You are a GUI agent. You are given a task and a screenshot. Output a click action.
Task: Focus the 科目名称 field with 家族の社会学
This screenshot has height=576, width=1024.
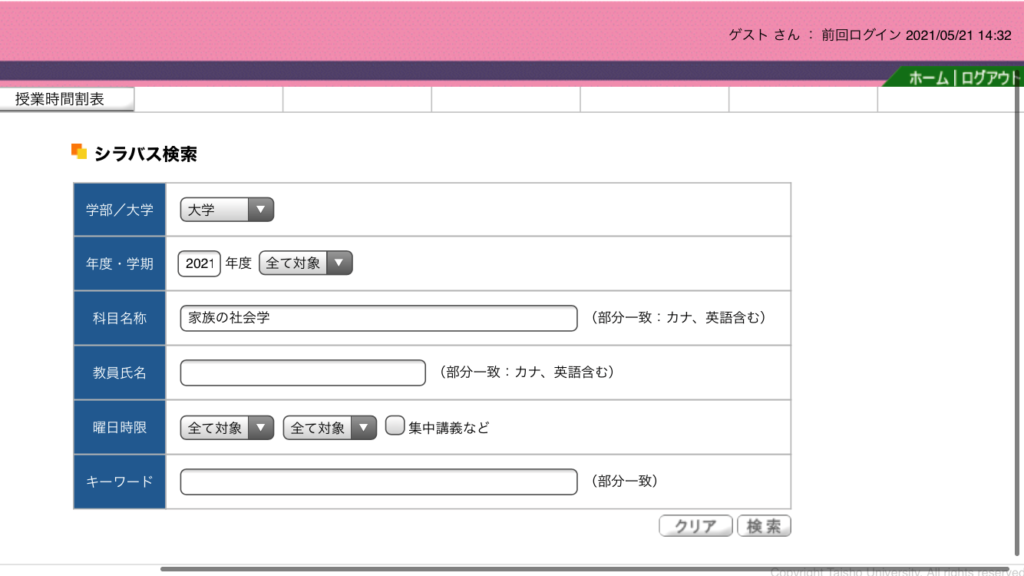378,318
